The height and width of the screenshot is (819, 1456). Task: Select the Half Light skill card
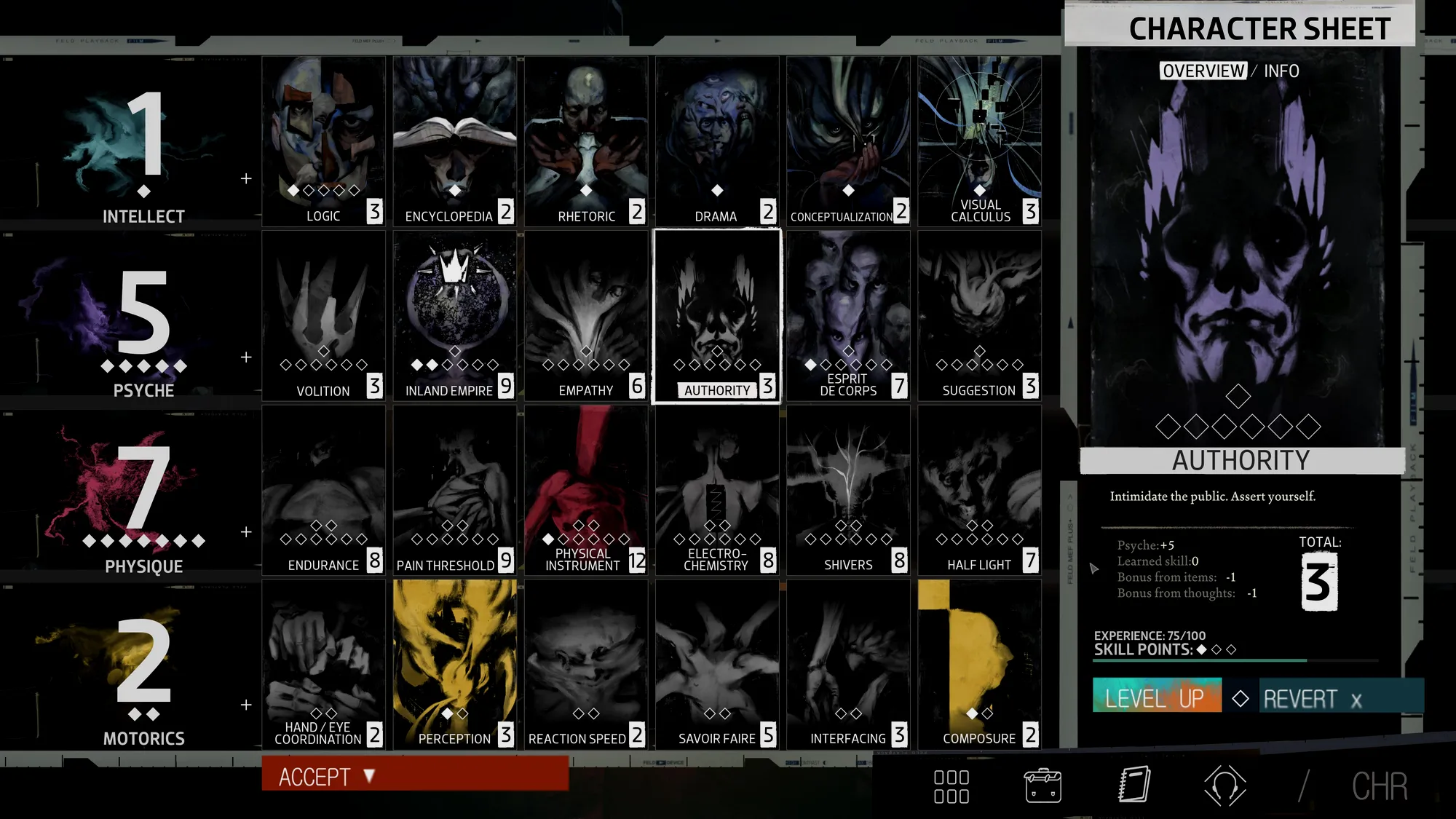[979, 491]
